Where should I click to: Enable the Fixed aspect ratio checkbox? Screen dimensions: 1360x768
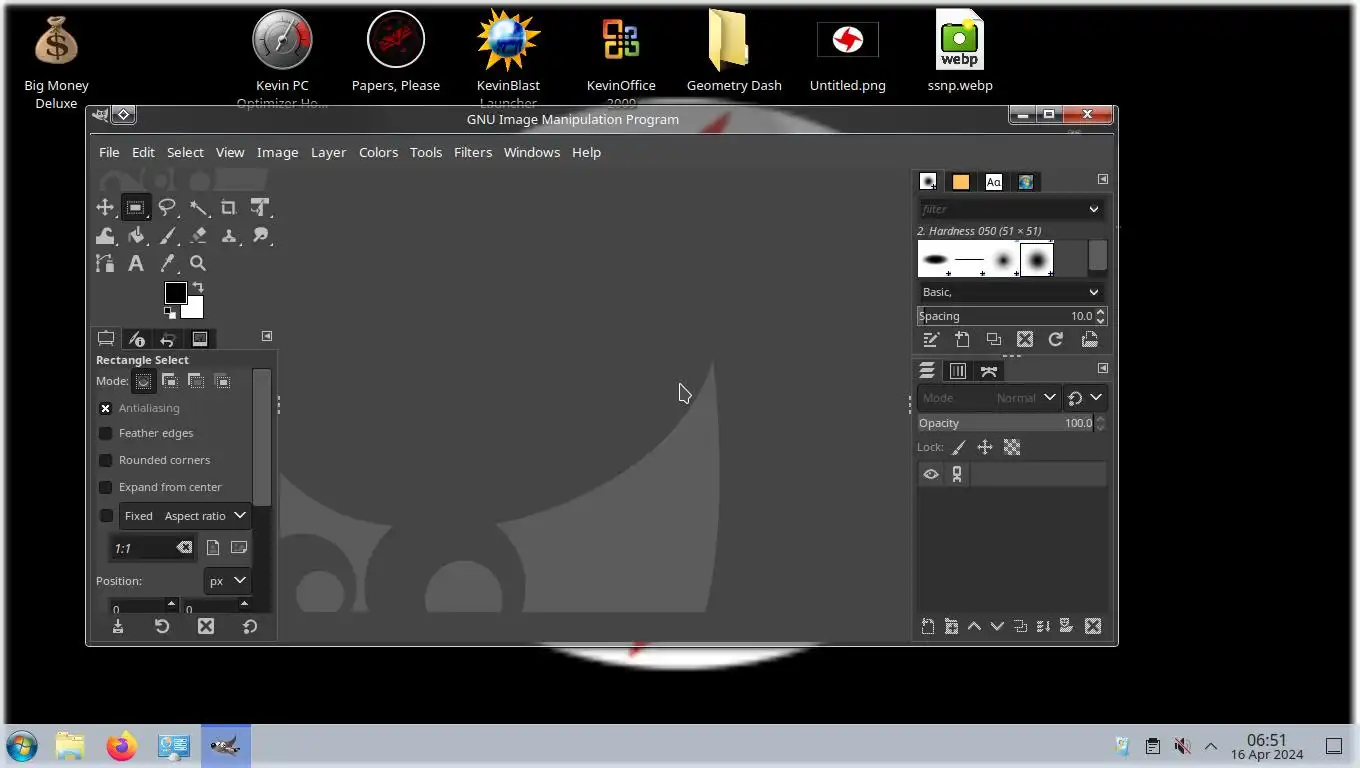[x=106, y=516]
